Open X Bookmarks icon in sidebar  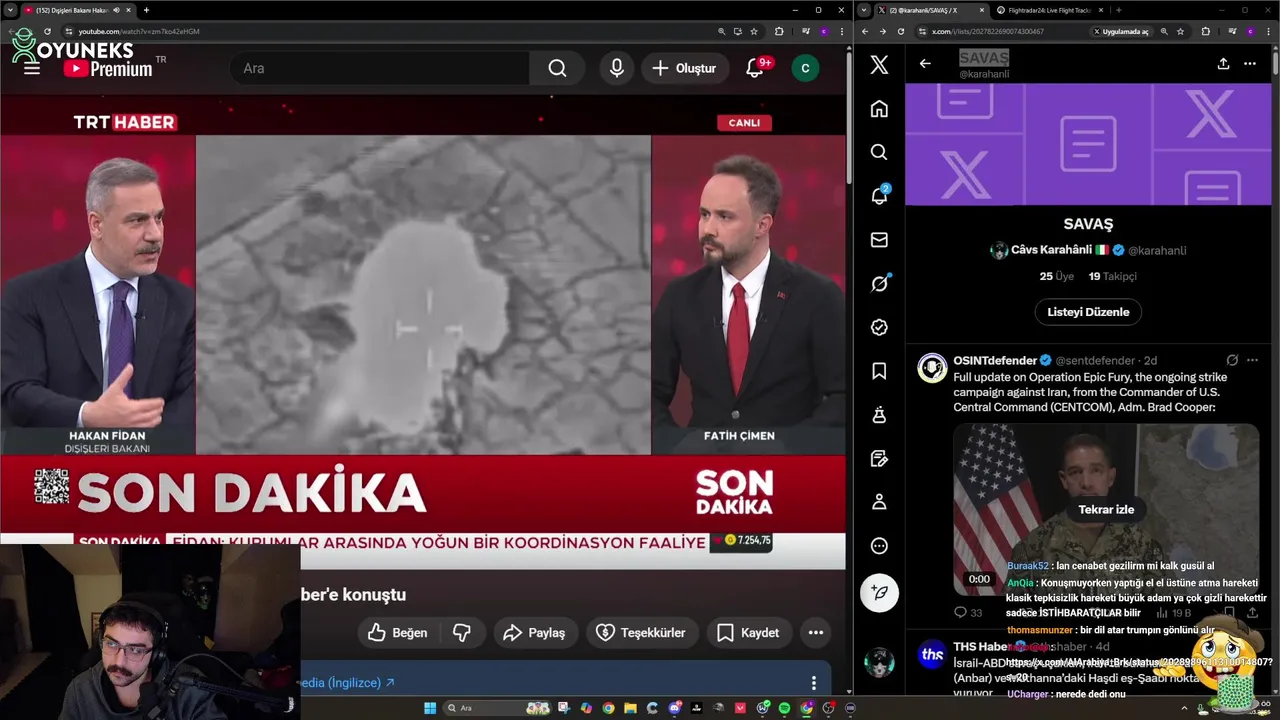[x=879, y=371]
